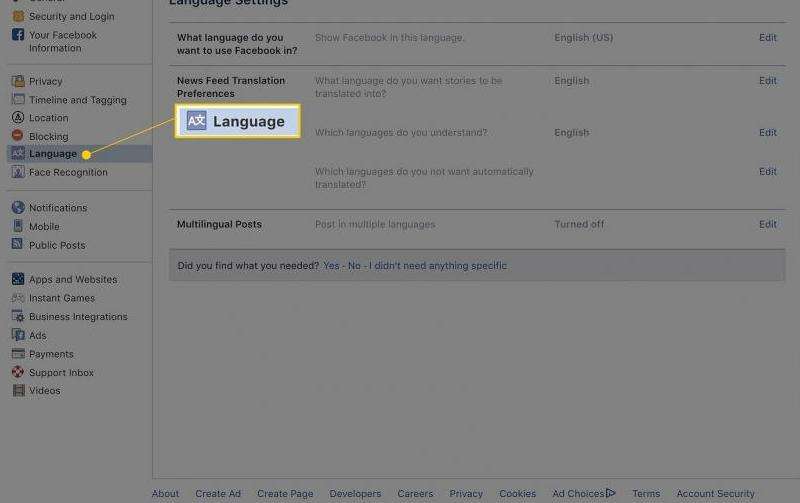
Task: Edit language stories are translated into
Action: [767, 81]
